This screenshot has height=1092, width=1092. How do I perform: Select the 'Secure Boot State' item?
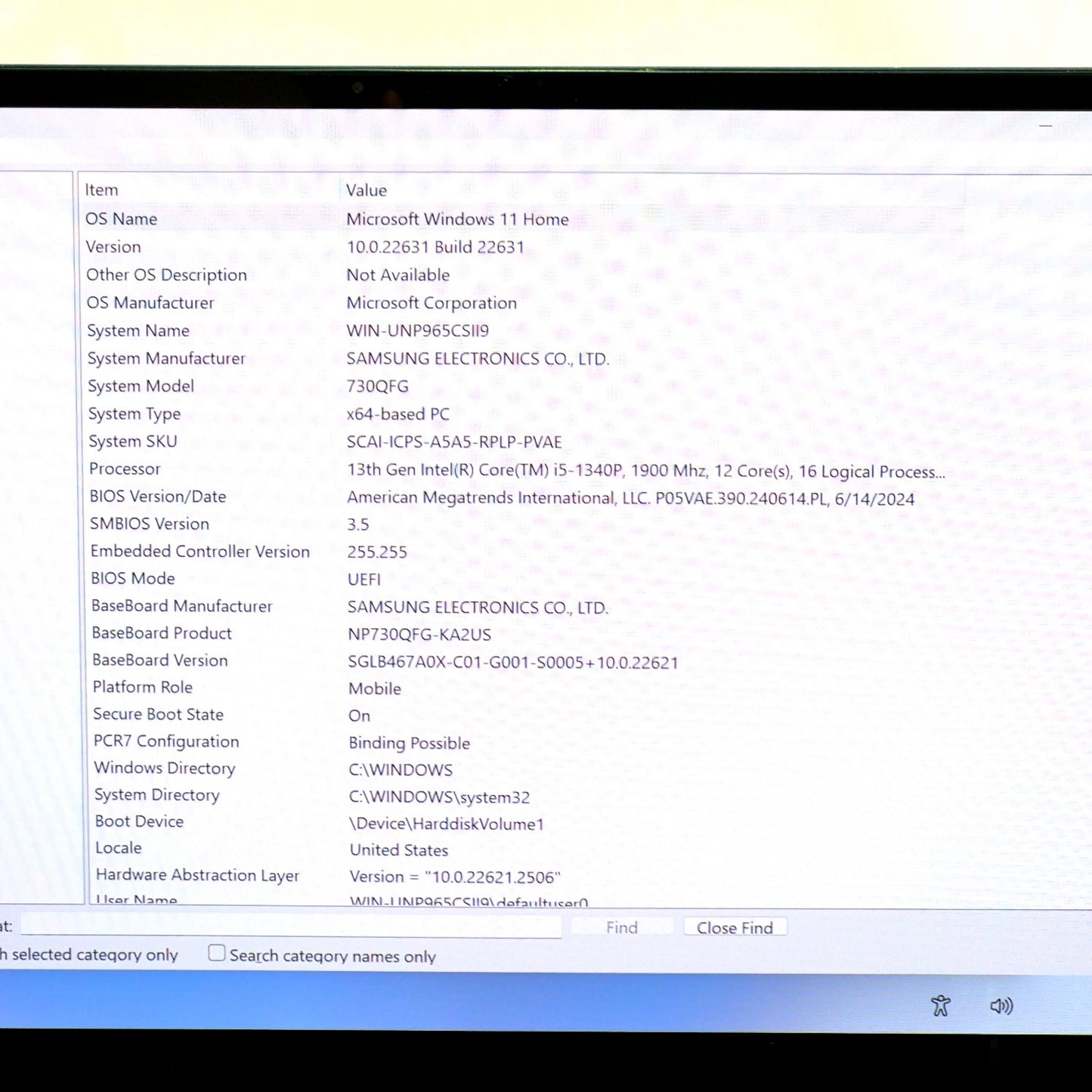[x=159, y=714]
